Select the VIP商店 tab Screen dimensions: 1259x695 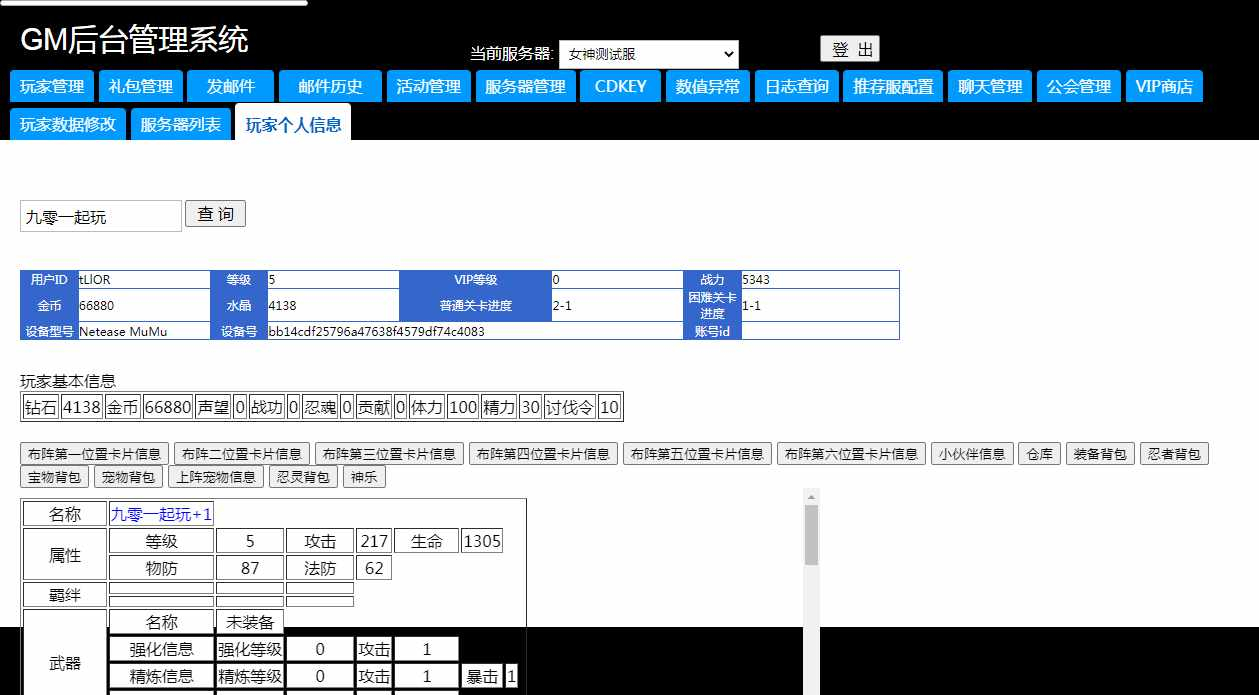(1164, 87)
